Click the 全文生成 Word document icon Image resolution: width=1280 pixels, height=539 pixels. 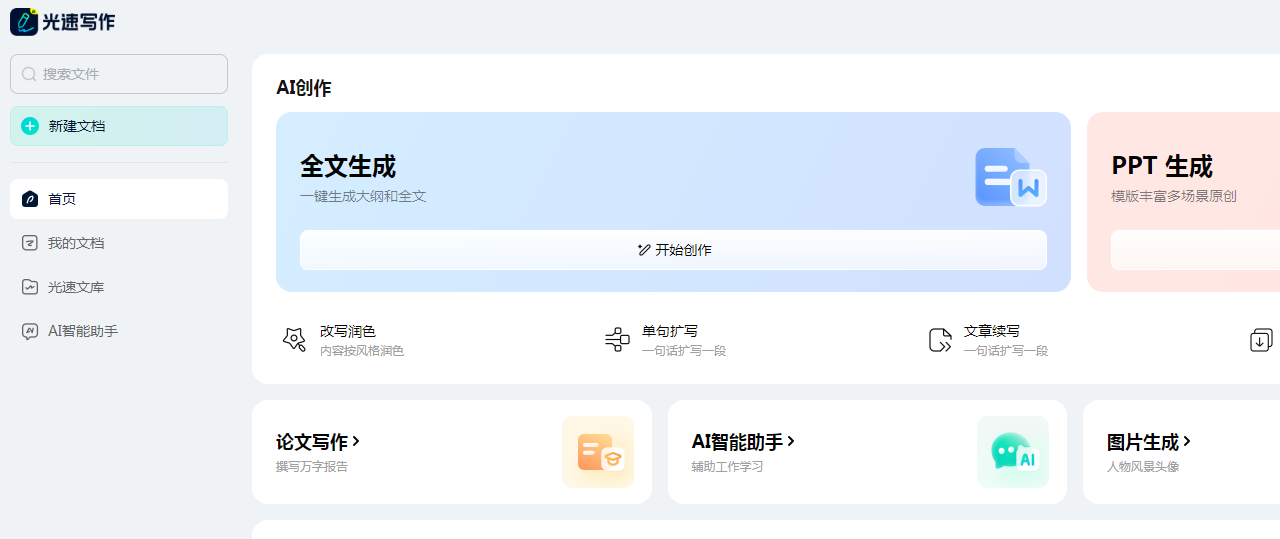(x=1010, y=177)
